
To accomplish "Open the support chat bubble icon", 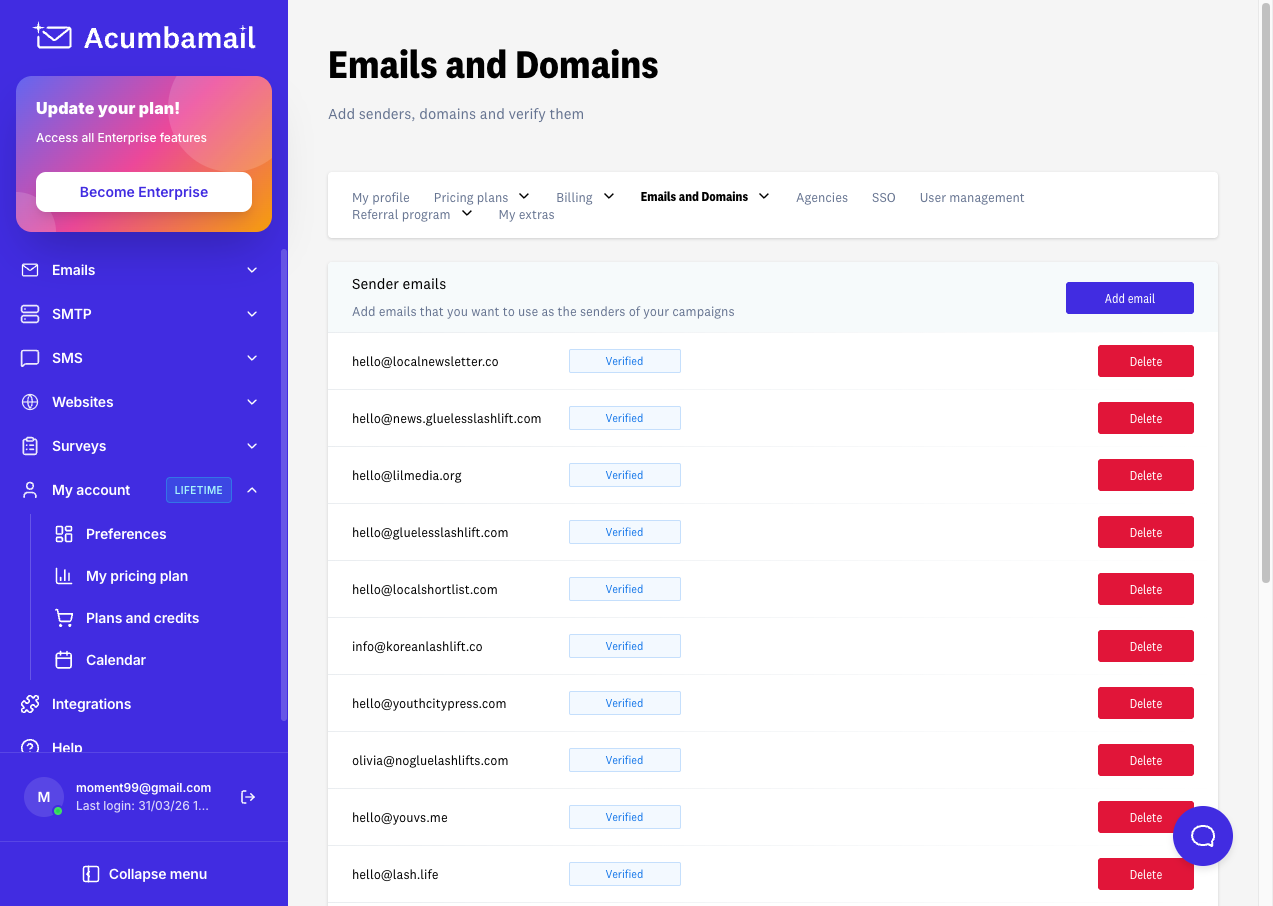I will click(x=1202, y=835).
